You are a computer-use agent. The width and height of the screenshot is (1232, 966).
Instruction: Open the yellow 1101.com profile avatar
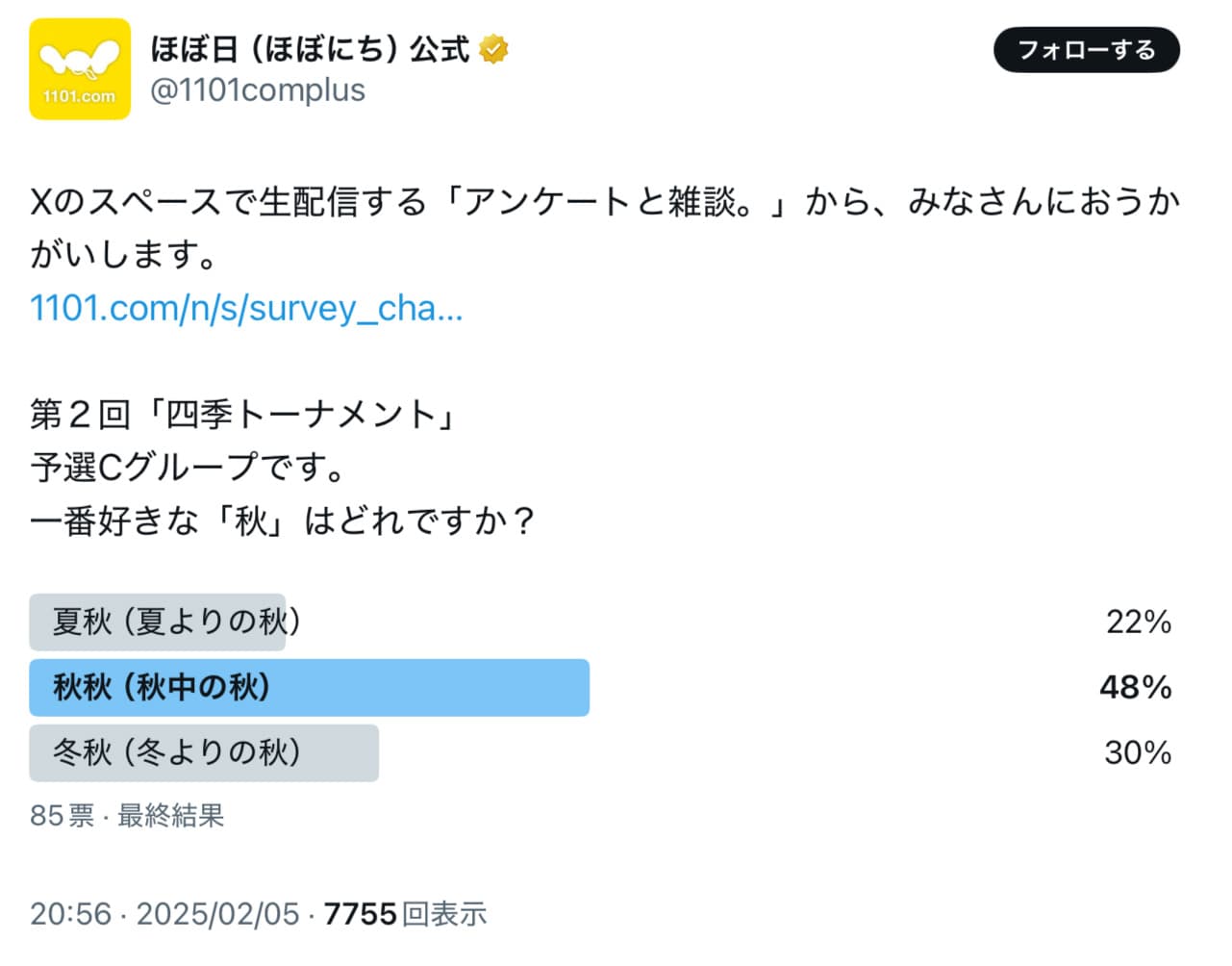(x=80, y=69)
